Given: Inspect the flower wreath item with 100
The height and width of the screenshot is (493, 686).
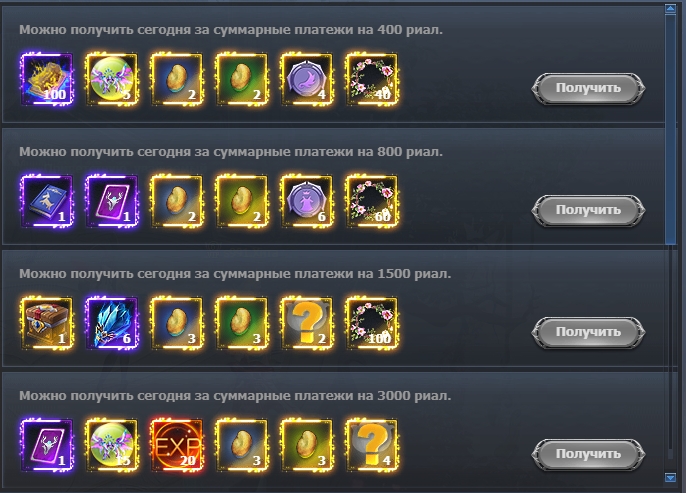Looking at the screenshot, I should [372, 323].
